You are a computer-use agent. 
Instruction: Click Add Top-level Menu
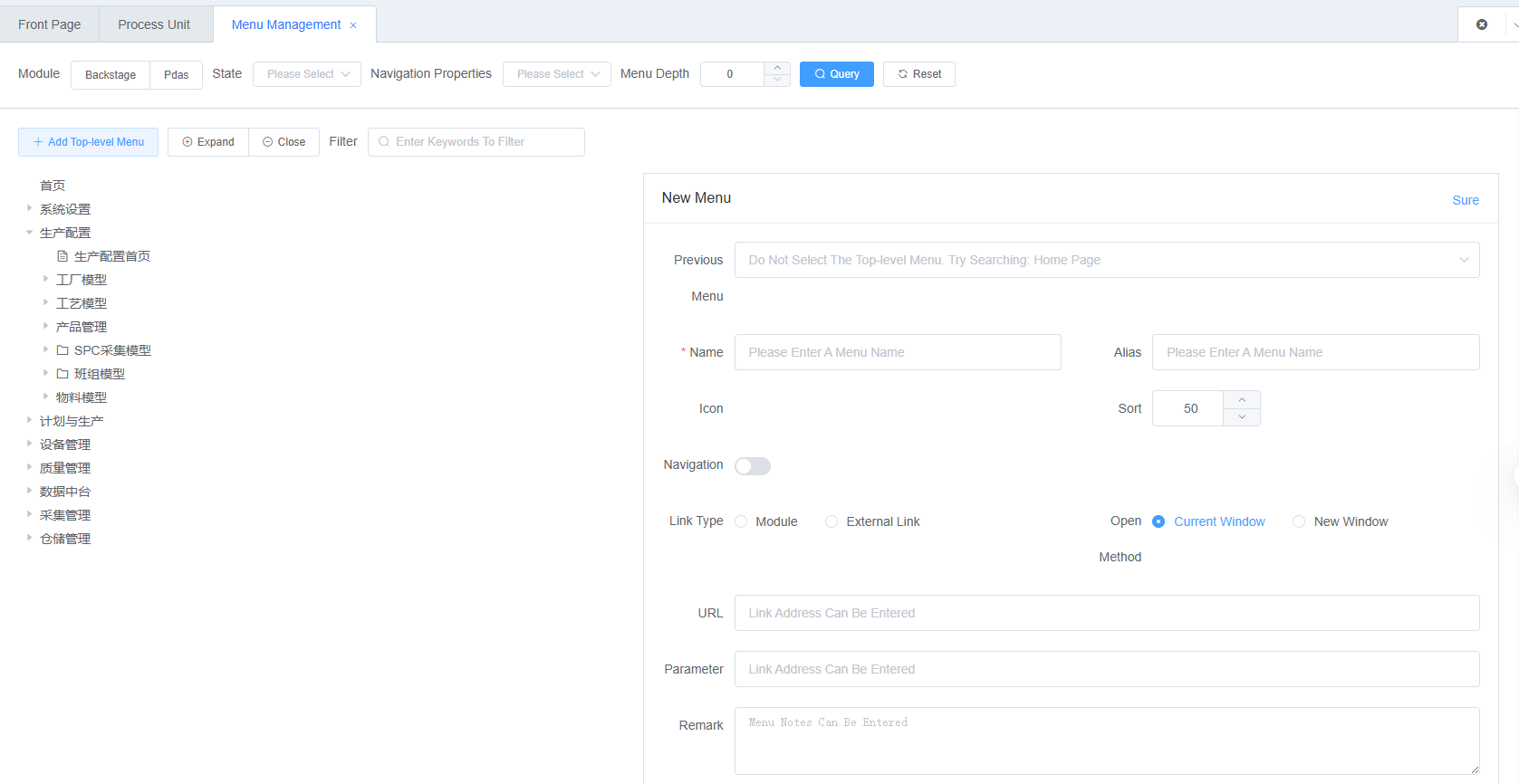coord(88,142)
